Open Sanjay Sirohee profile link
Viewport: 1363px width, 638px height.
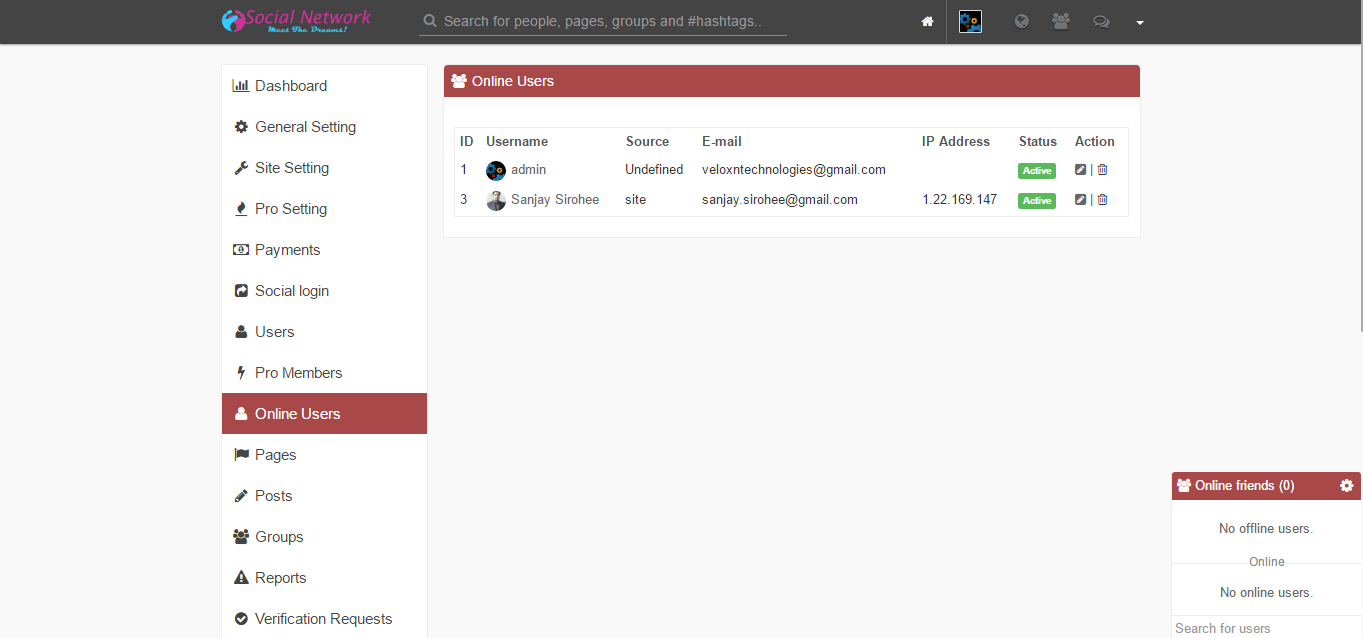(555, 200)
